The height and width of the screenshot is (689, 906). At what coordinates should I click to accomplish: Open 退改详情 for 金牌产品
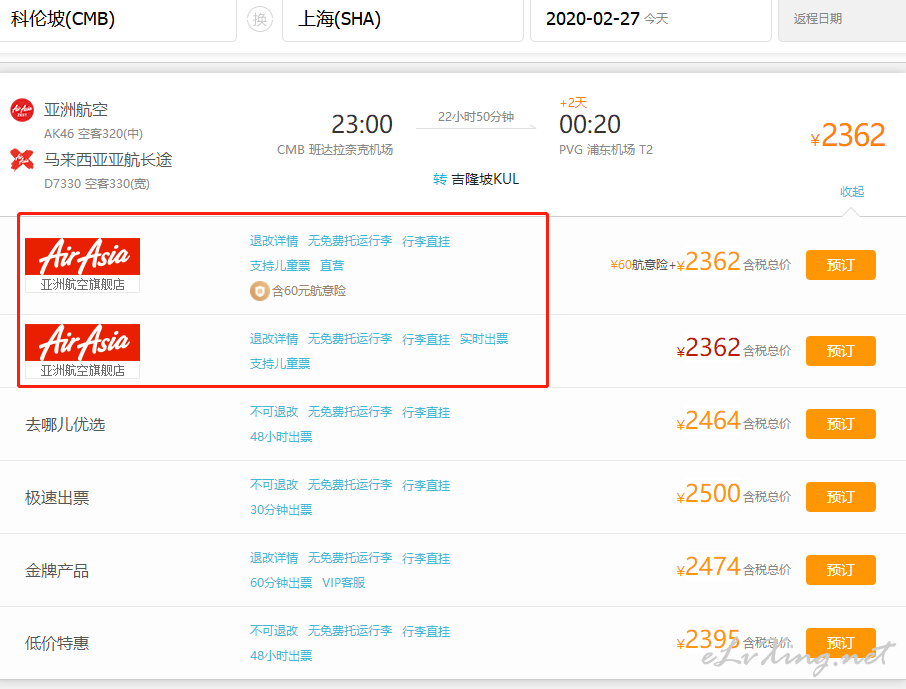coord(274,558)
